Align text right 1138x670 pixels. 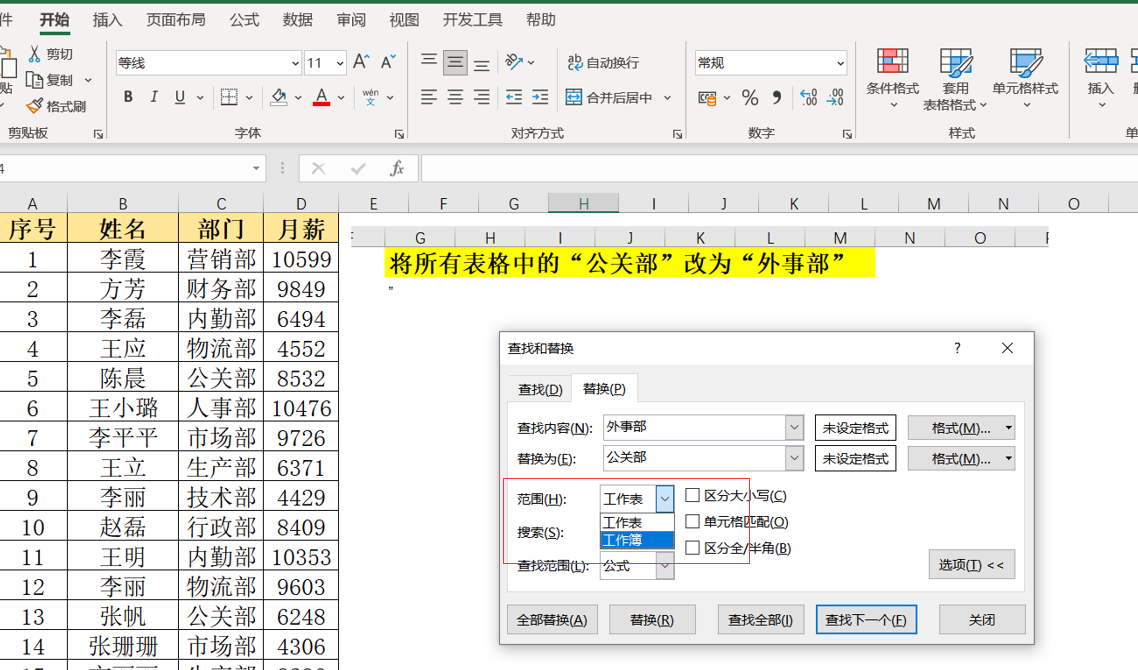[481, 97]
